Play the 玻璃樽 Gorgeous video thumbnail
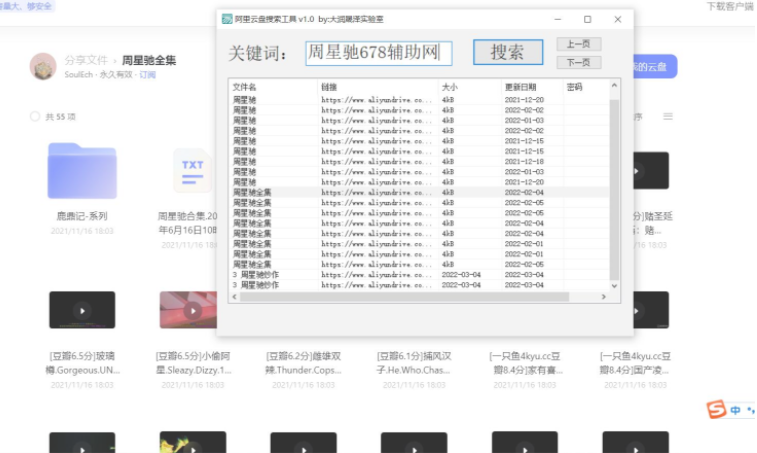The height and width of the screenshot is (453, 757). pyautogui.click(x=82, y=310)
